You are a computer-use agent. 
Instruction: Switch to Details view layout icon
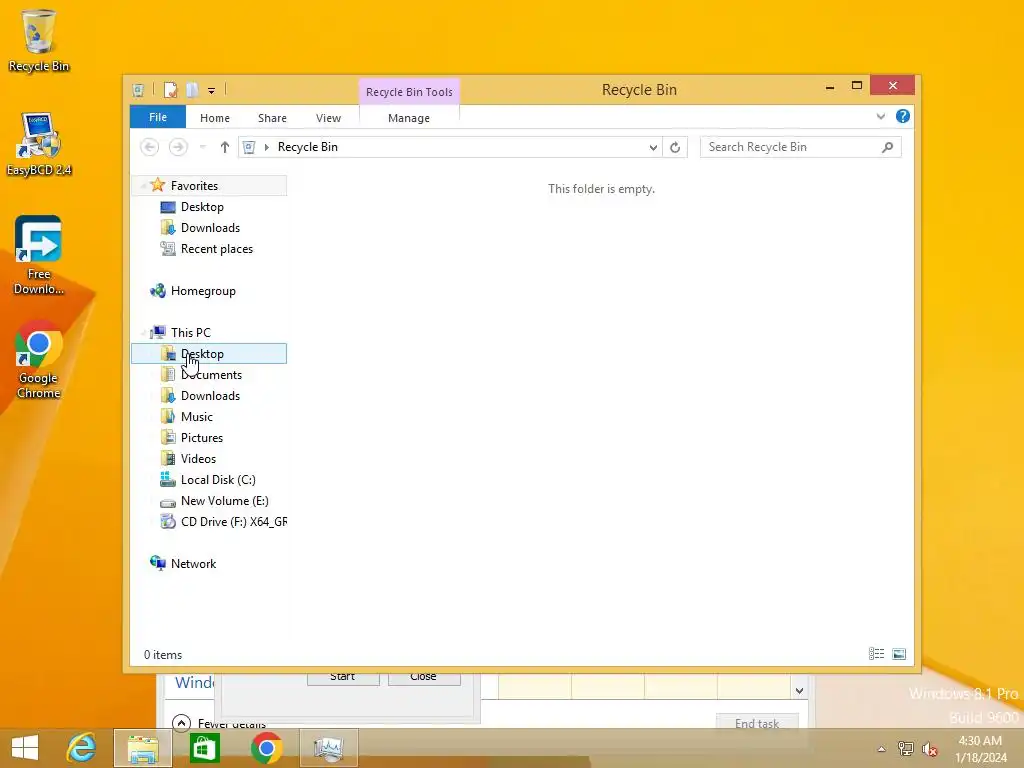pos(876,654)
